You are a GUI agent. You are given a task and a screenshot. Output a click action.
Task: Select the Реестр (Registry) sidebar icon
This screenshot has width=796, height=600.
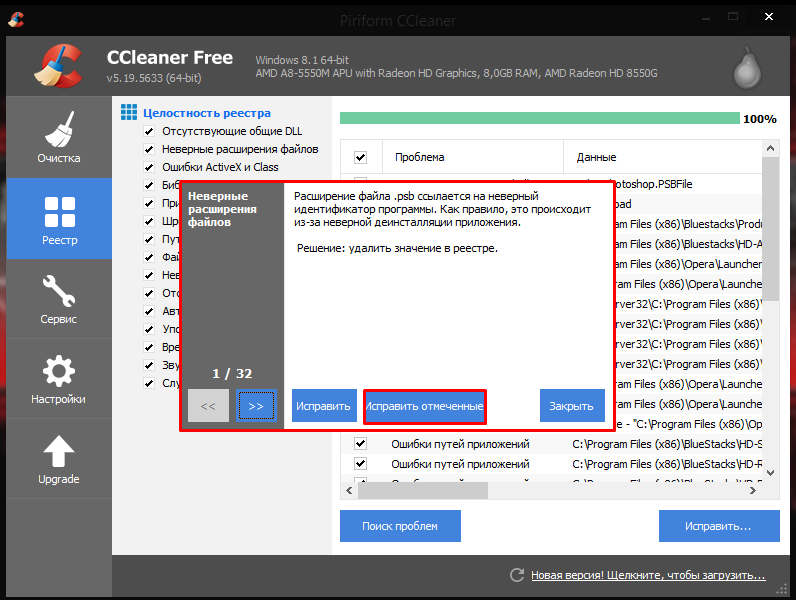[x=59, y=219]
